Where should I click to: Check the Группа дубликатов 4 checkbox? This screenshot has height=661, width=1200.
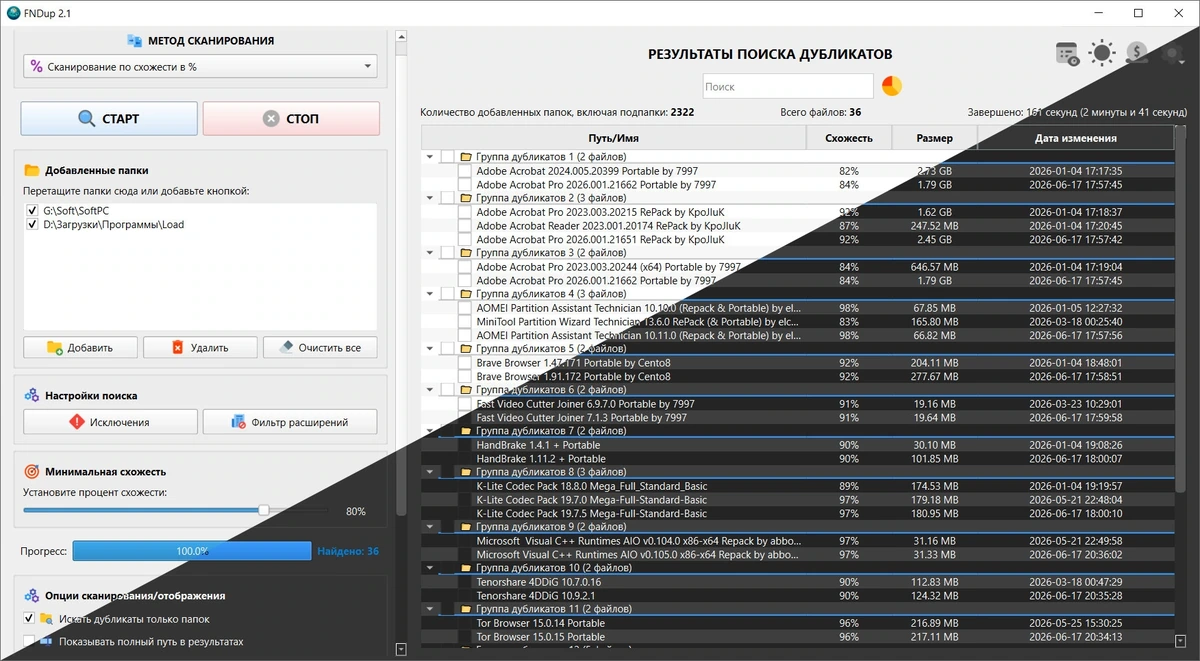[447, 294]
